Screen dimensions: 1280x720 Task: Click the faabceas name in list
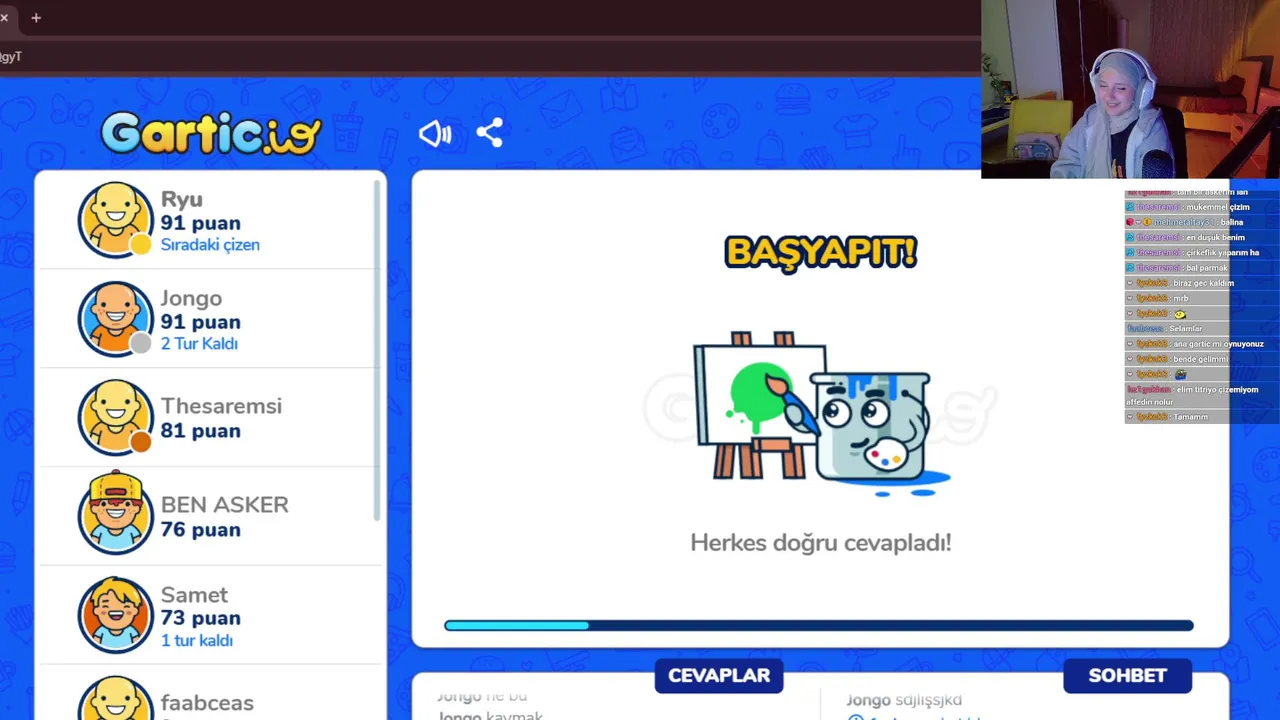207,703
